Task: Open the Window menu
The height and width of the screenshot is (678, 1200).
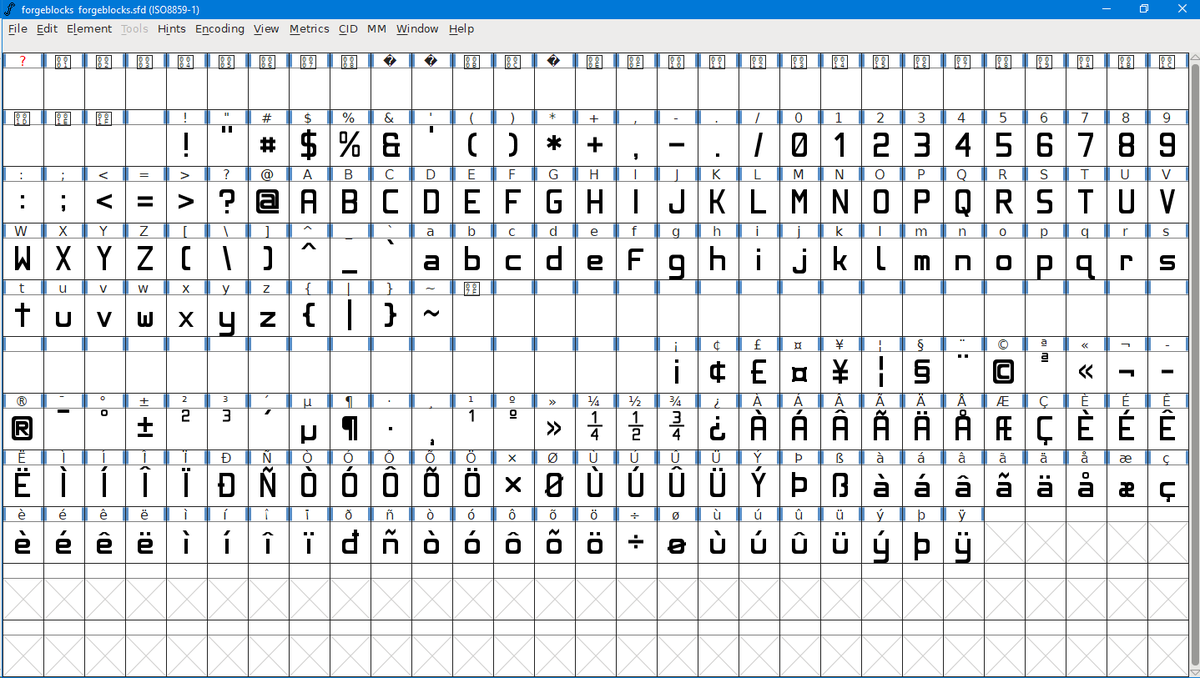Action: point(417,29)
